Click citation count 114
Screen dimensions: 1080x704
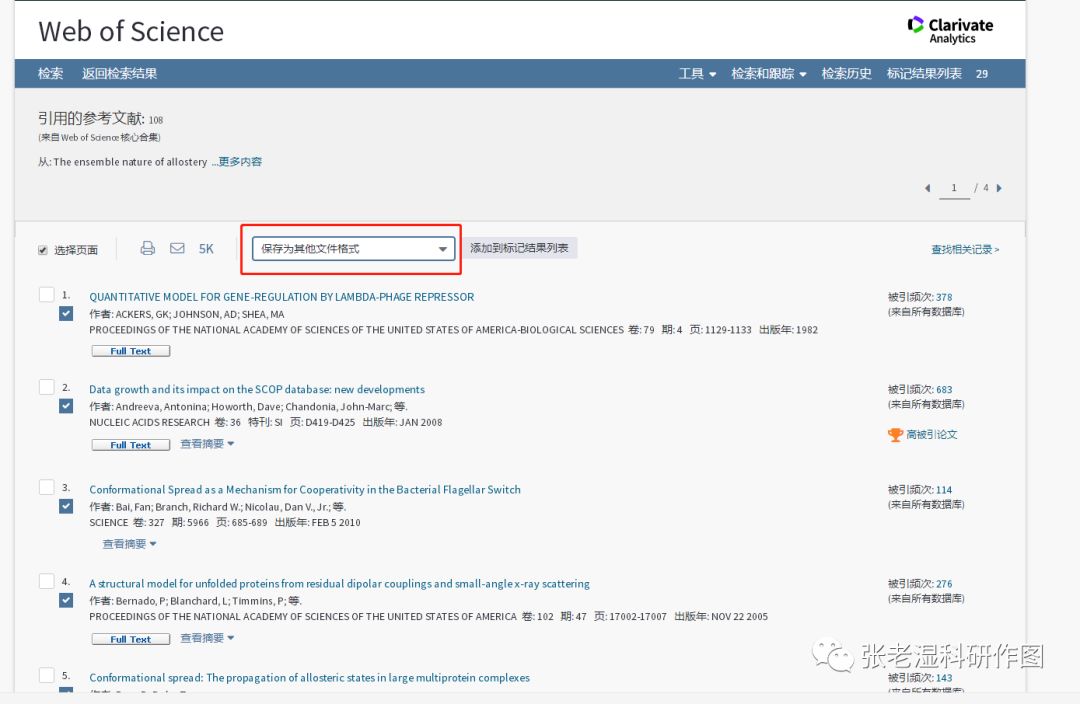click(944, 490)
